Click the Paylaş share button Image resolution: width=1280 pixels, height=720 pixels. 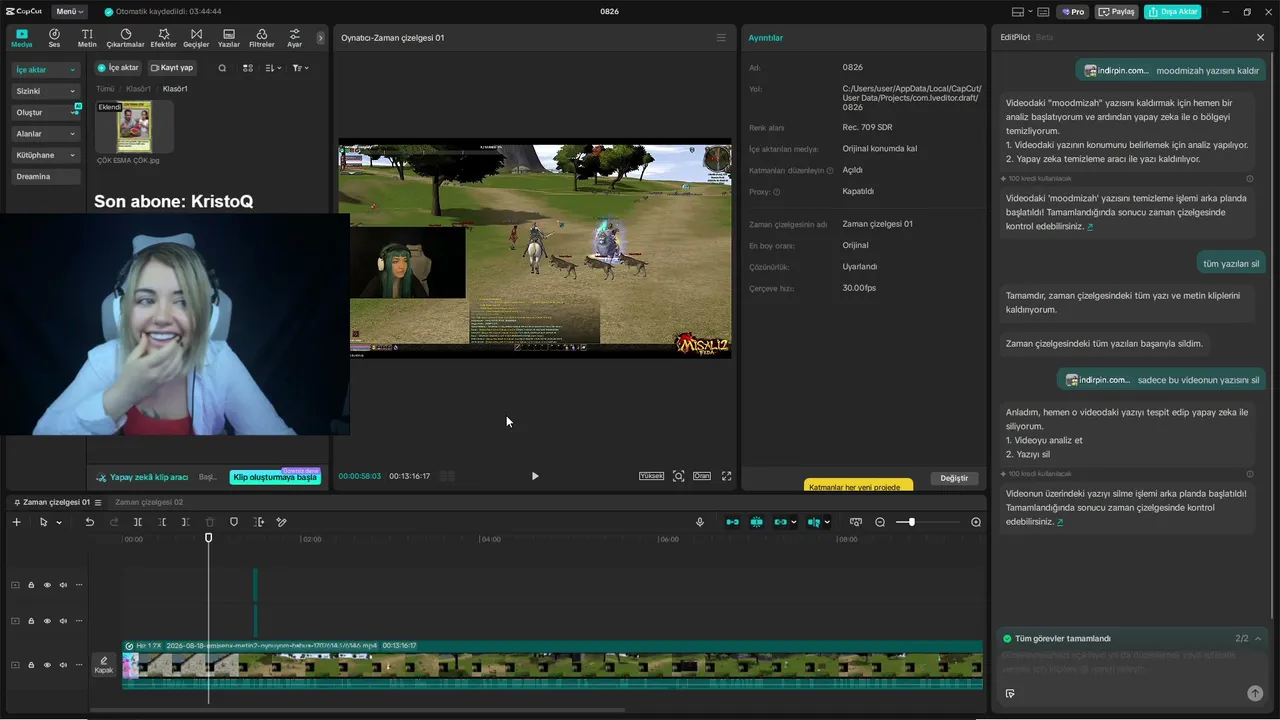(1117, 12)
